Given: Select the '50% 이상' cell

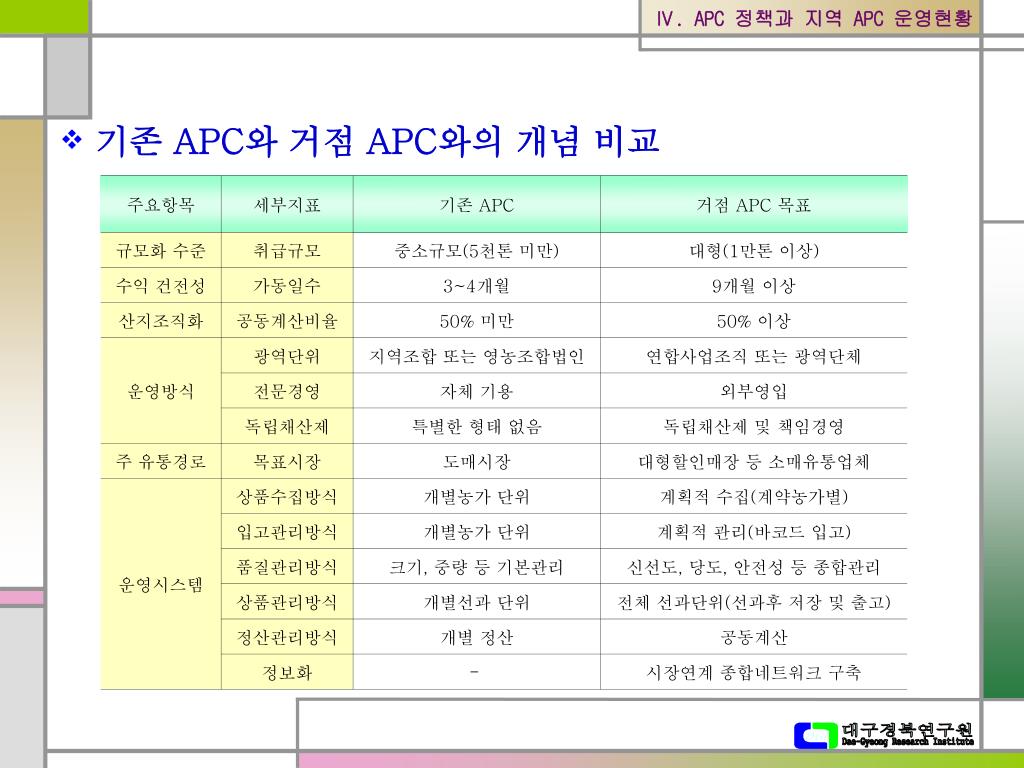Looking at the screenshot, I should 754,321.
